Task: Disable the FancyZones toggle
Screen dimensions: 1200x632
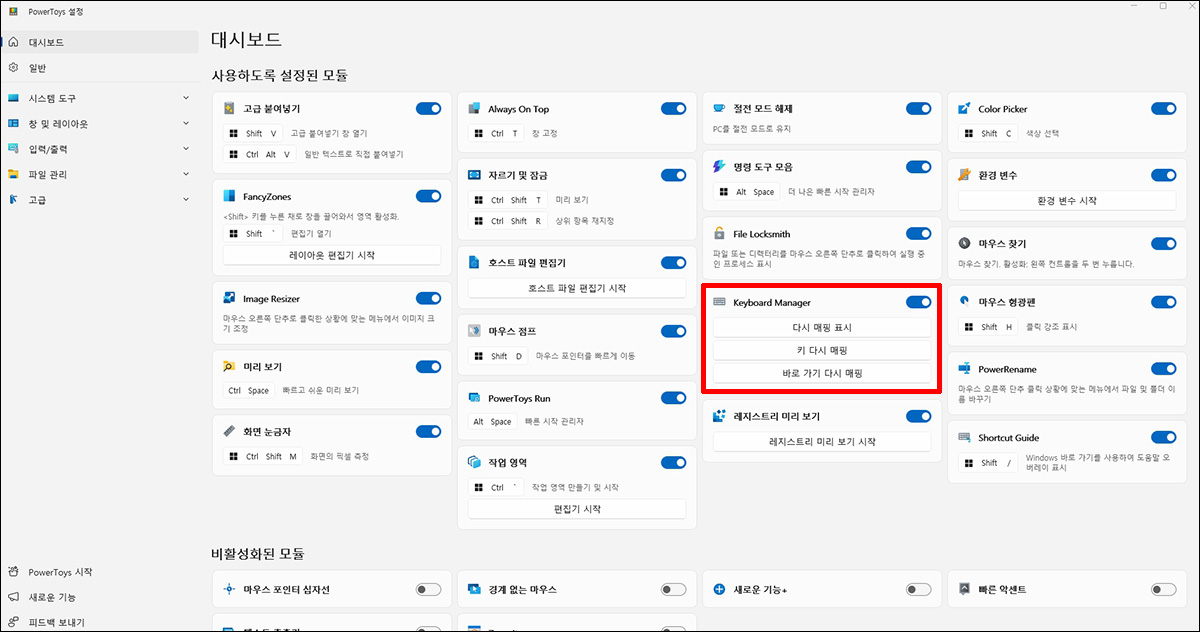Action: point(428,196)
